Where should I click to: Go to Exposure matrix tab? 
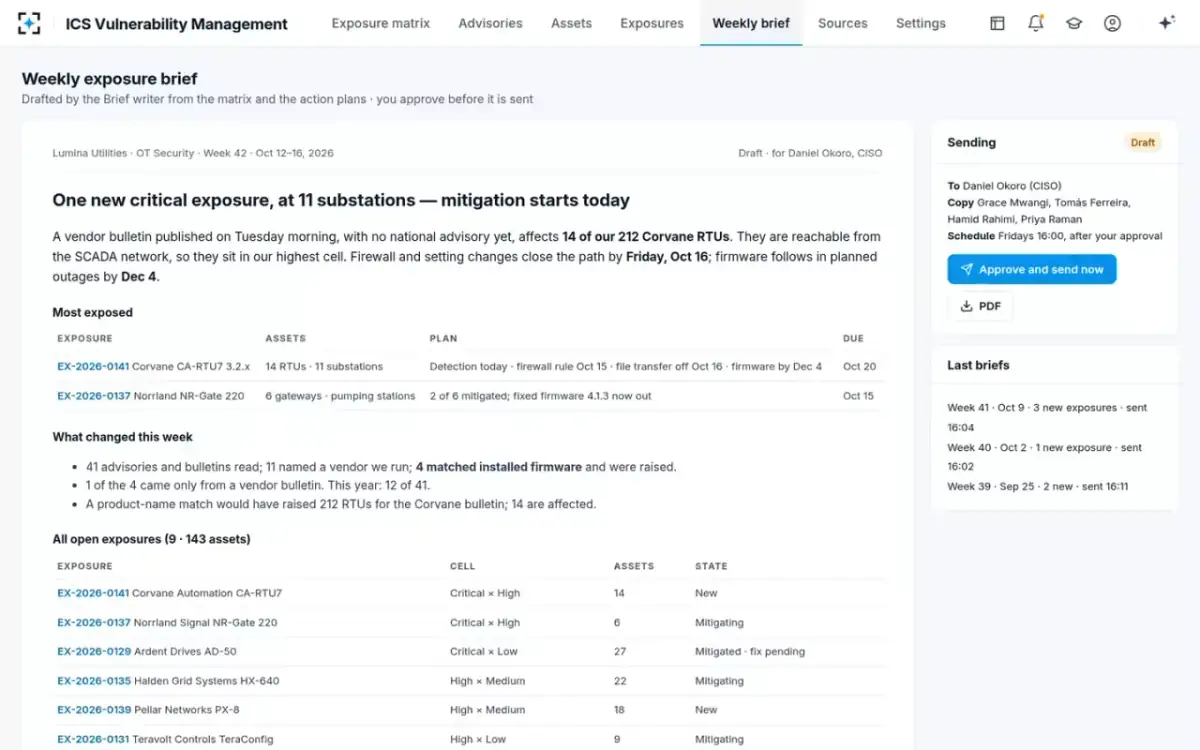pyautogui.click(x=381, y=23)
